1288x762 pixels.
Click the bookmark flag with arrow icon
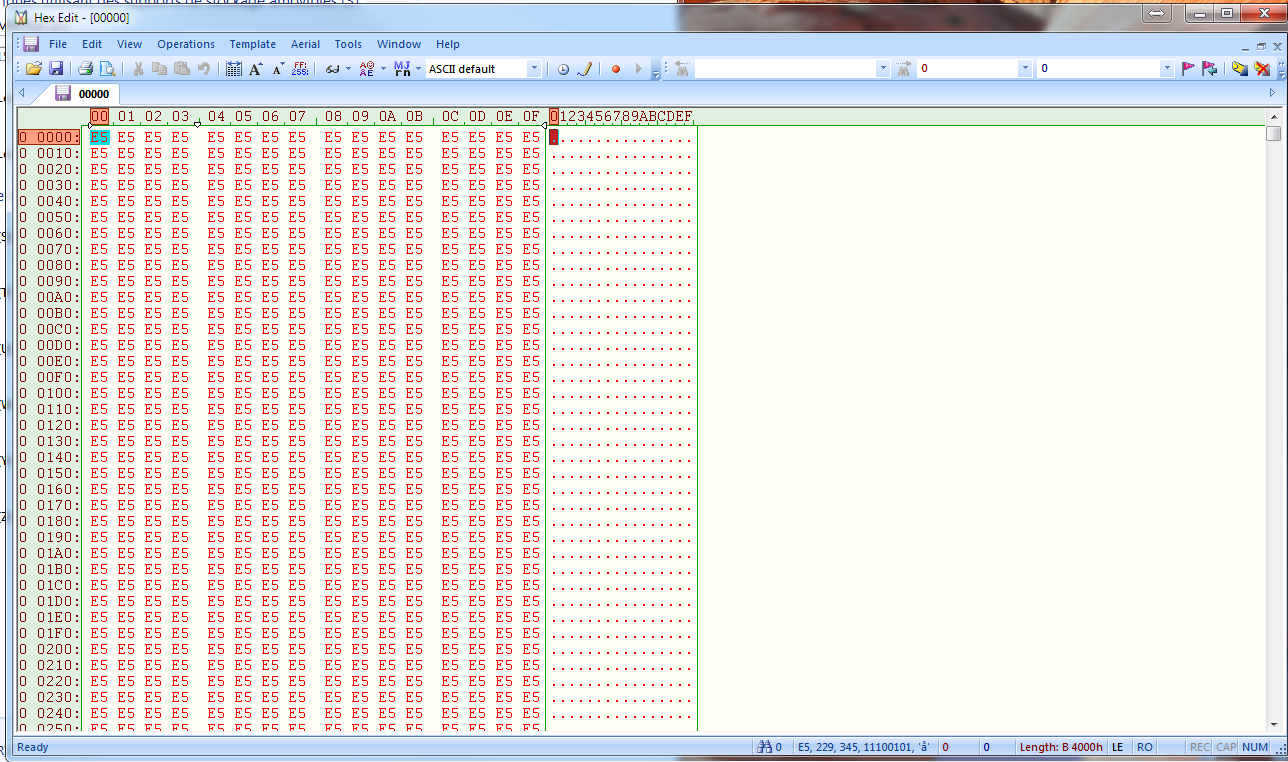pyautogui.click(x=1210, y=69)
